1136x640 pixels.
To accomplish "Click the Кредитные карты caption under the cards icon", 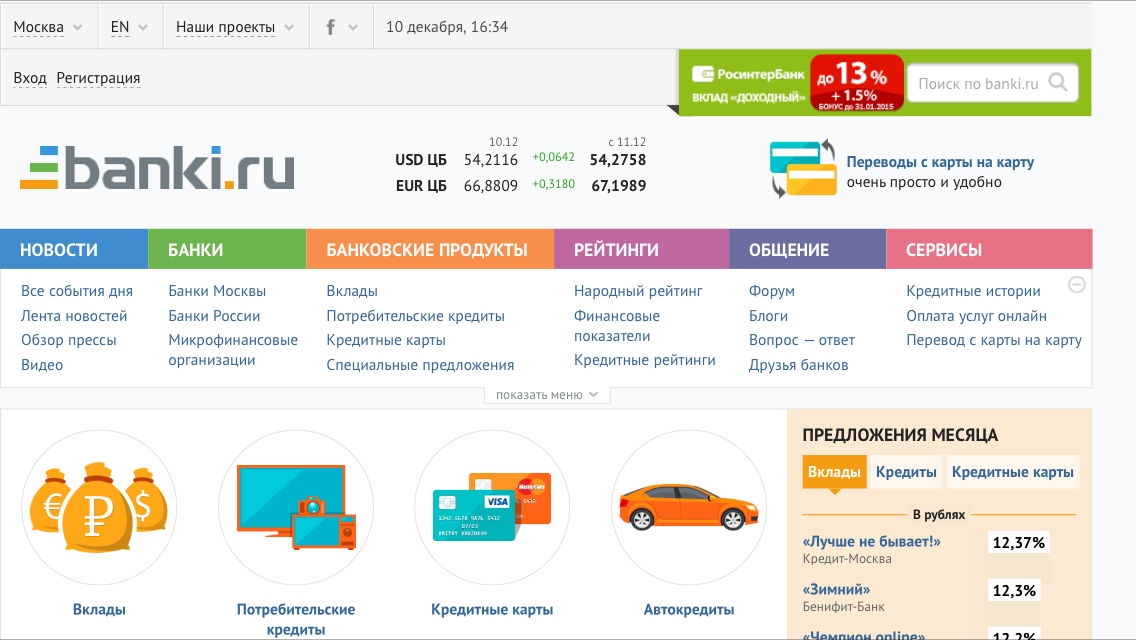I will coord(492,610).
